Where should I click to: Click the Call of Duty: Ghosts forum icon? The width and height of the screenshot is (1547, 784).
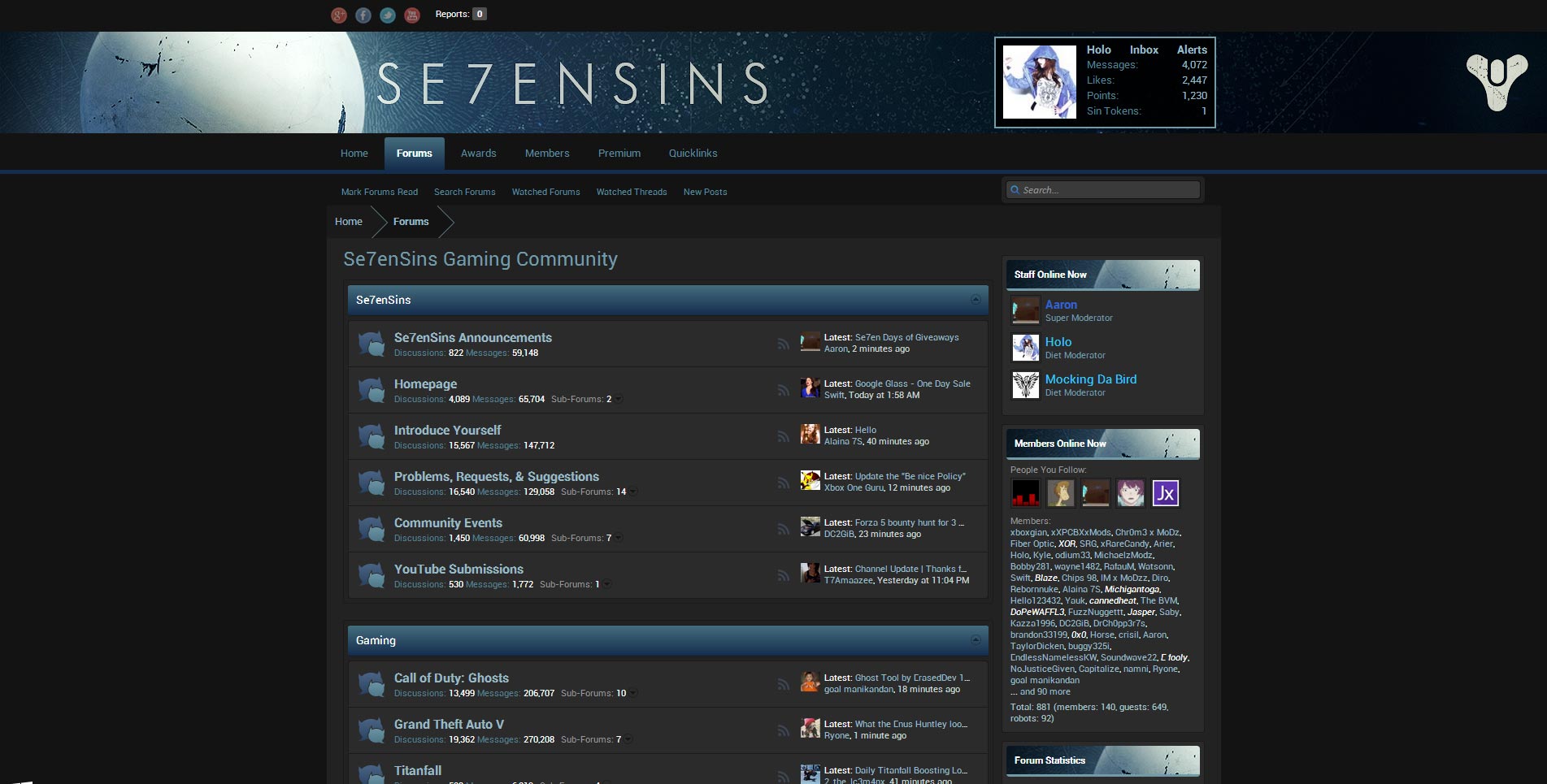372,684
